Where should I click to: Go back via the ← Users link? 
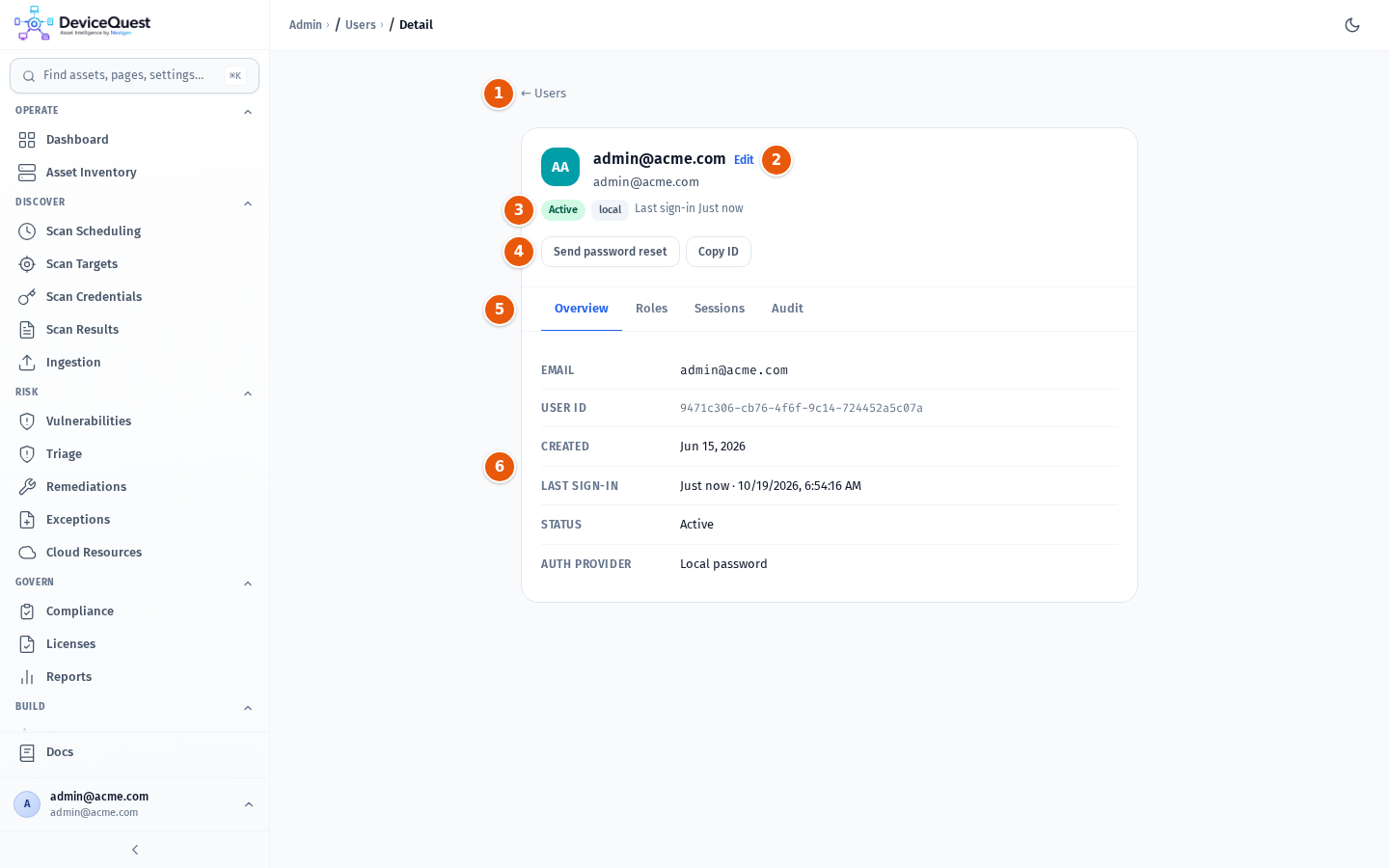coord(543,94)
